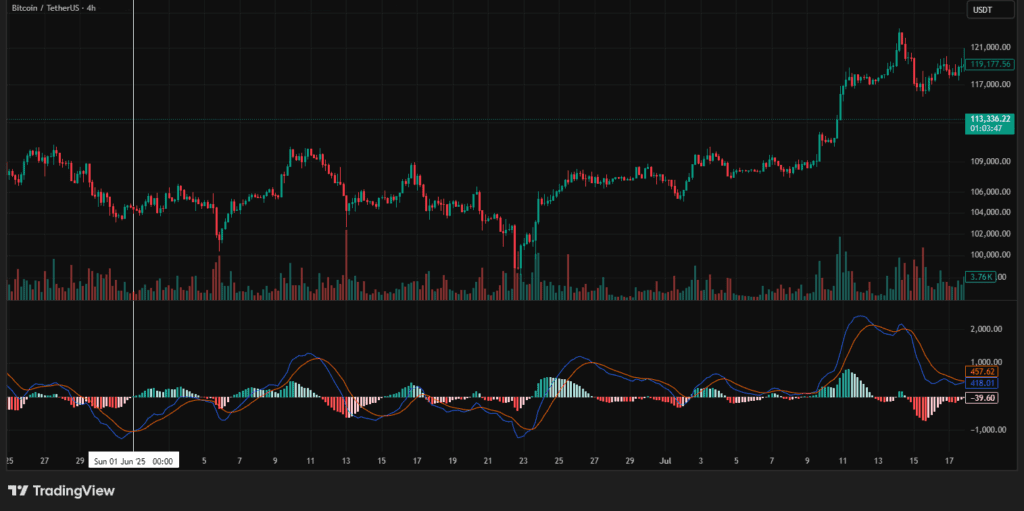This screenshot has width=1024, height=511.
Task: Click the 21 date on the time axis
Action: coord(487,461)
